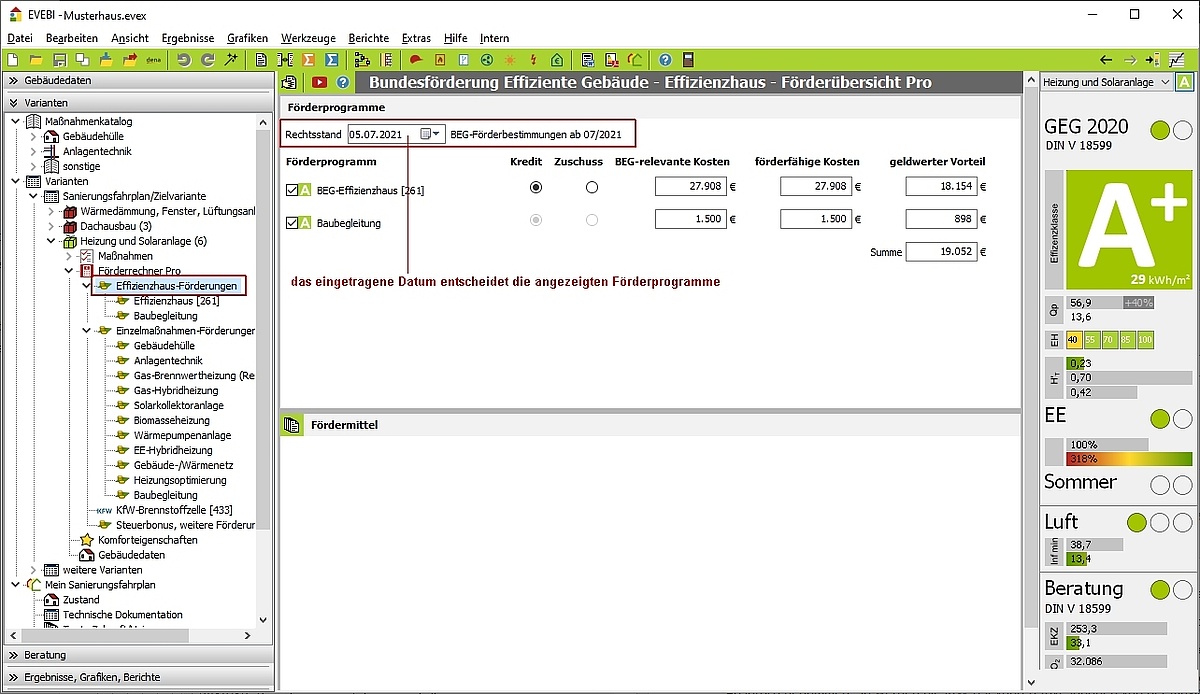
Task: Open the Werkzeuge menu
Action: pos(310,38)
